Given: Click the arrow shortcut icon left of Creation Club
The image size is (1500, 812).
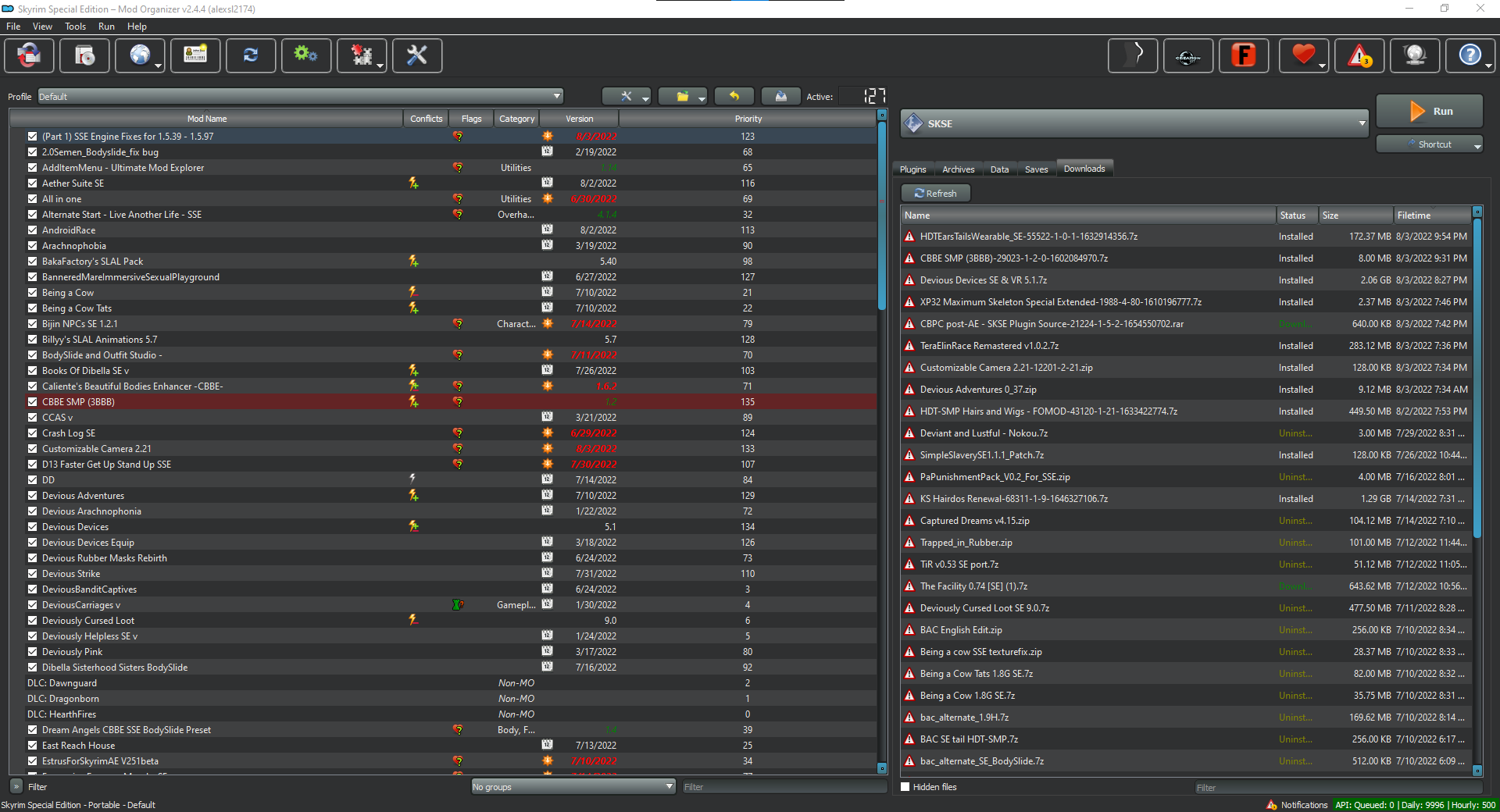Looking at the screenshot, I should tap(1133, 55).
